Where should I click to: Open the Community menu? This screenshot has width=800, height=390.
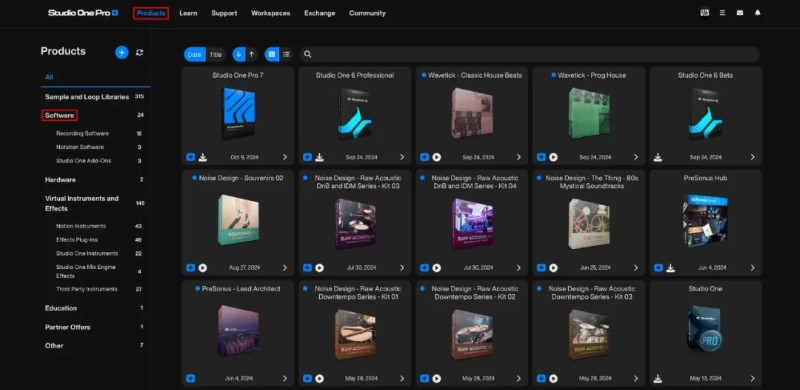pos(367,13)
